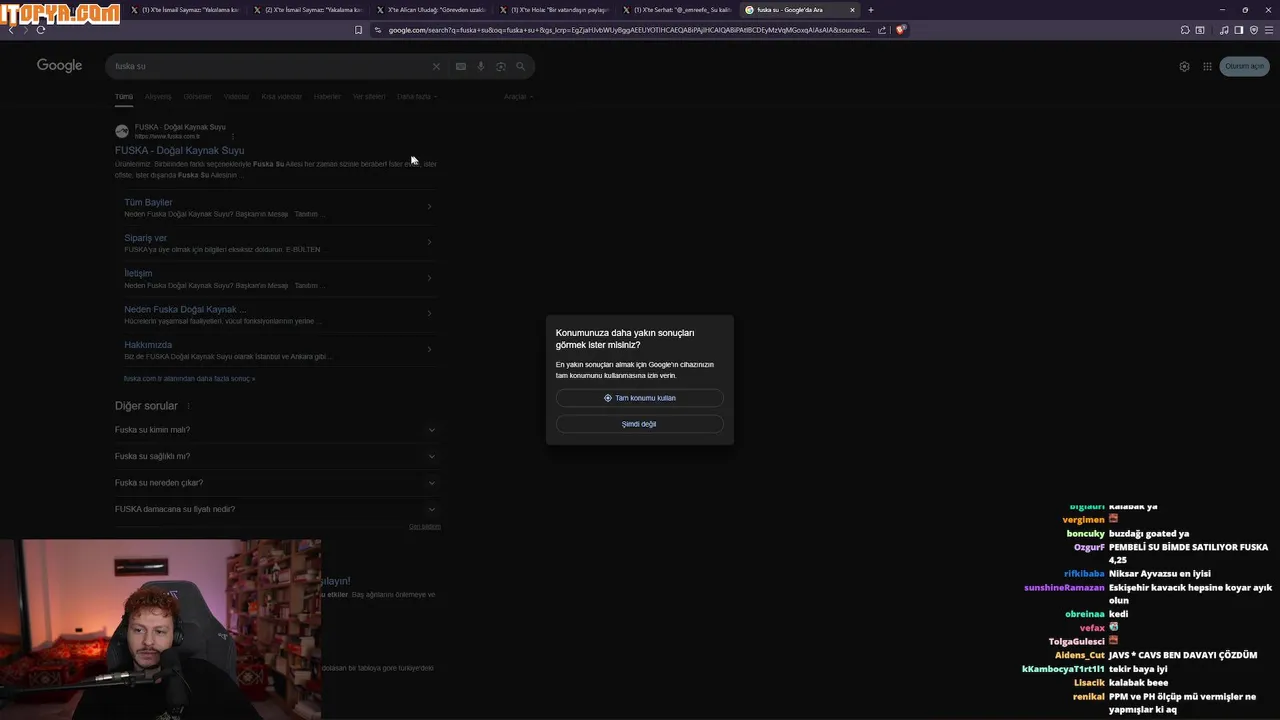Select the 'Alışveriş' search filter tab
Viewport: 1280px width, 720px height.
pos(158,97)
